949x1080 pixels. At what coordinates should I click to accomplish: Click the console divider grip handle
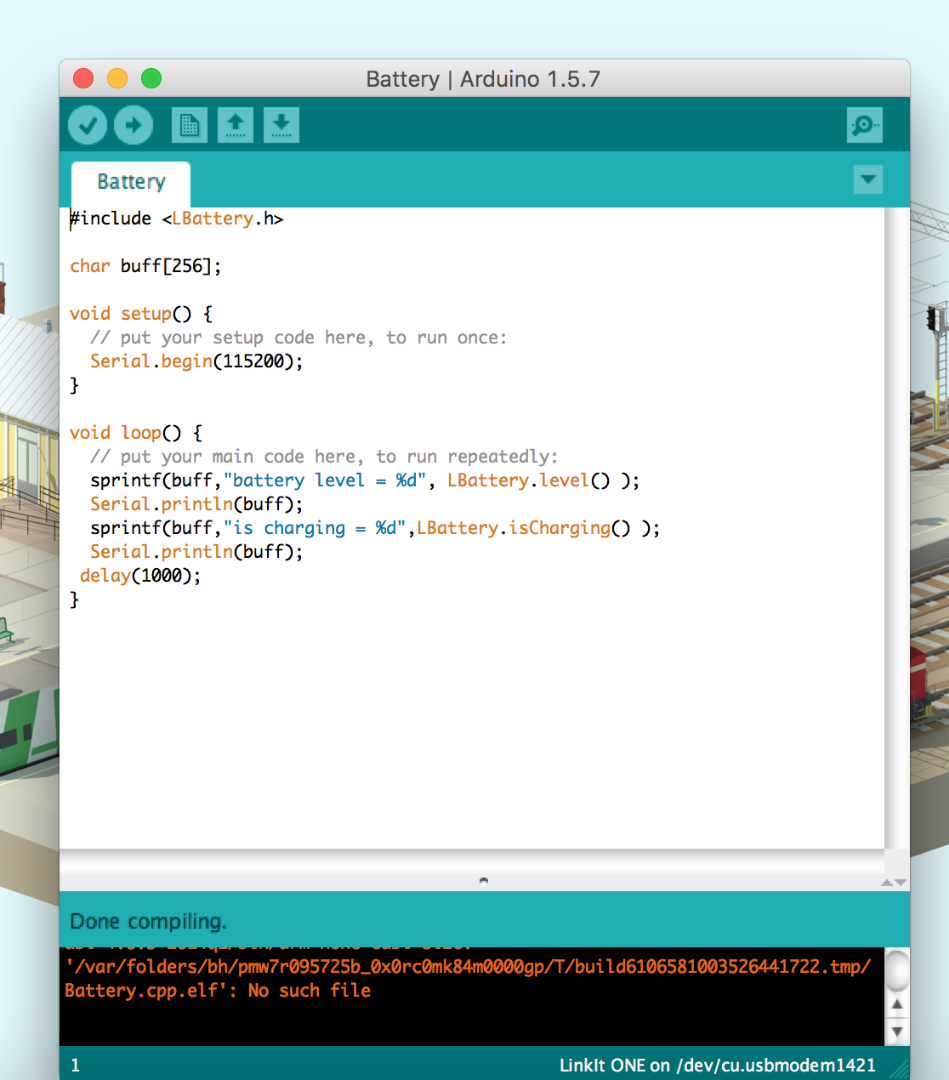tap(483, 881)
